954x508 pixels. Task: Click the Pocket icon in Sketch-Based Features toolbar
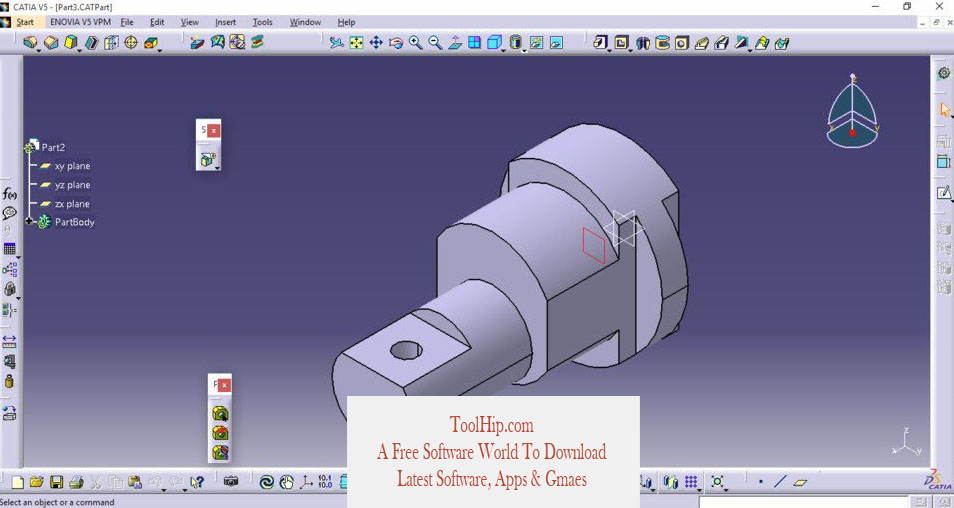point(621,43)
